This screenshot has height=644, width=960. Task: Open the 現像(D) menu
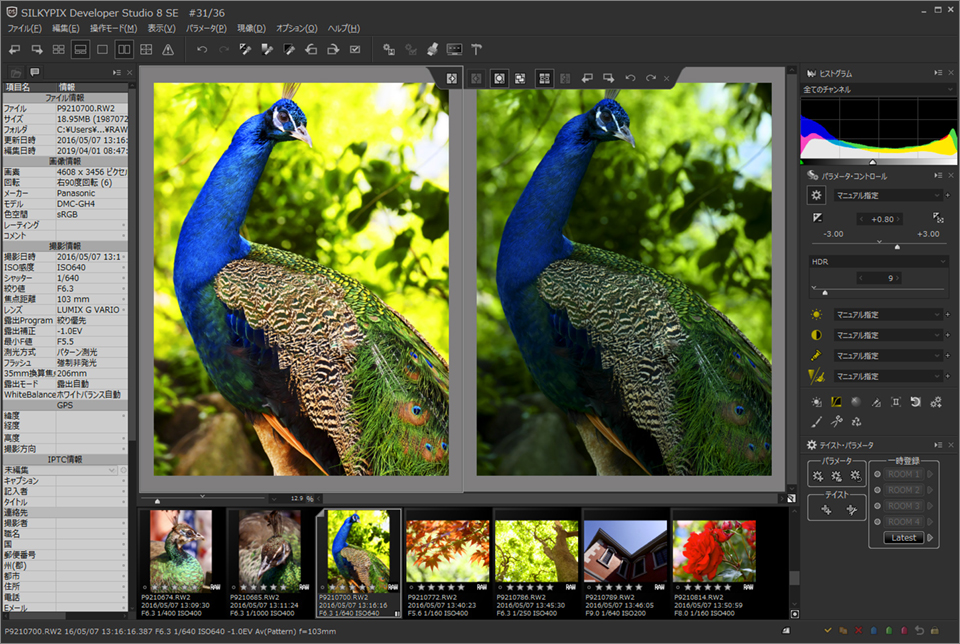(252, 28)
